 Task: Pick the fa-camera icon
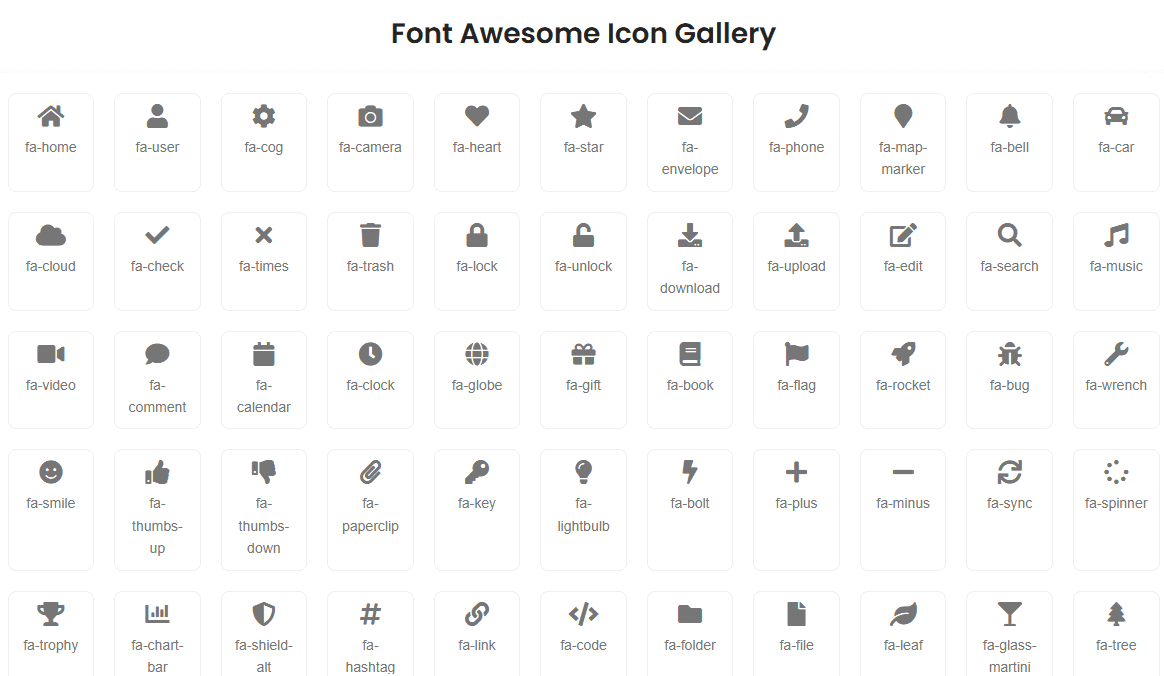tap(370, 117)
